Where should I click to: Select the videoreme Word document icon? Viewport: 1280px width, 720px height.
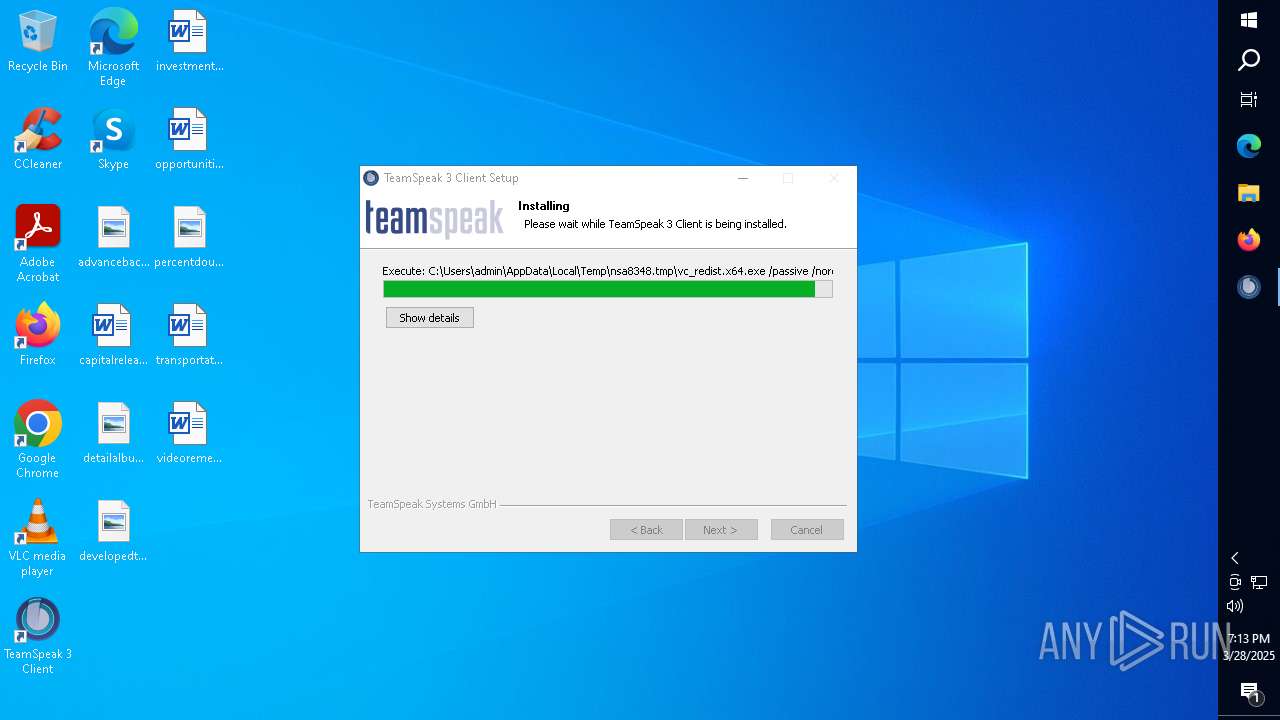pos(189,433)
